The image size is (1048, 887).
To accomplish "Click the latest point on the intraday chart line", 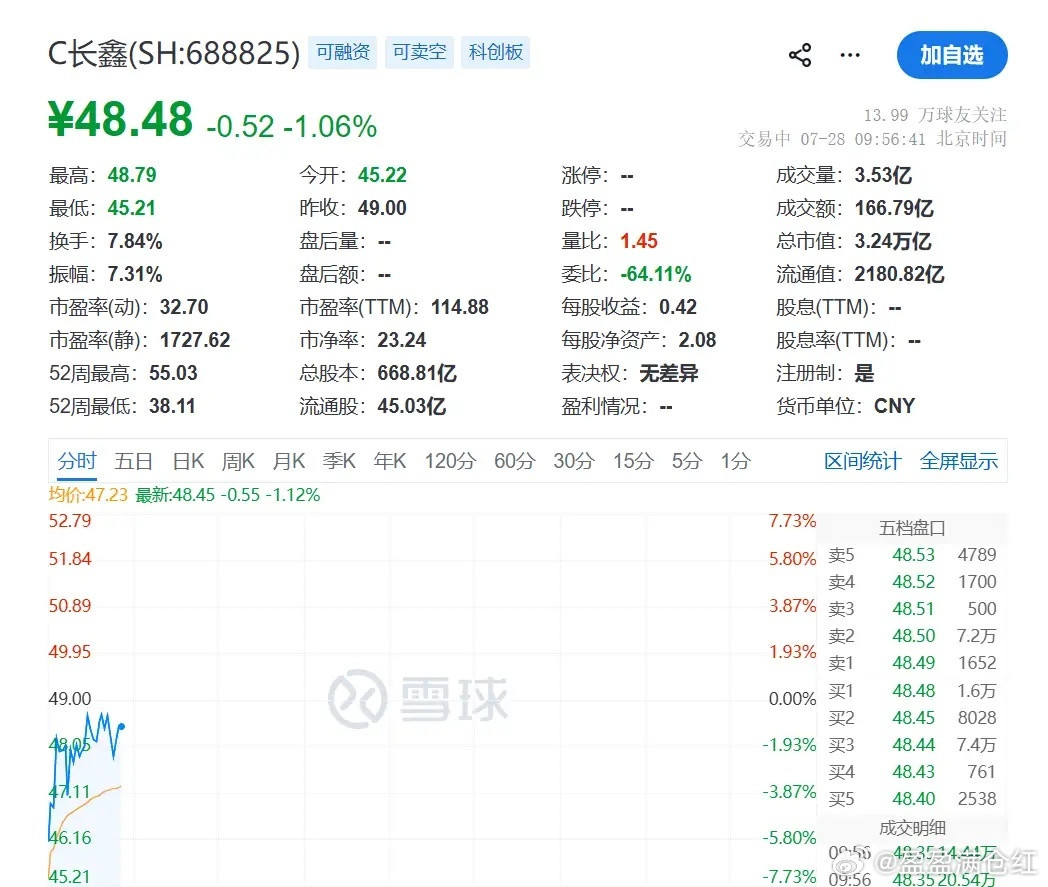I will (121, 726).
